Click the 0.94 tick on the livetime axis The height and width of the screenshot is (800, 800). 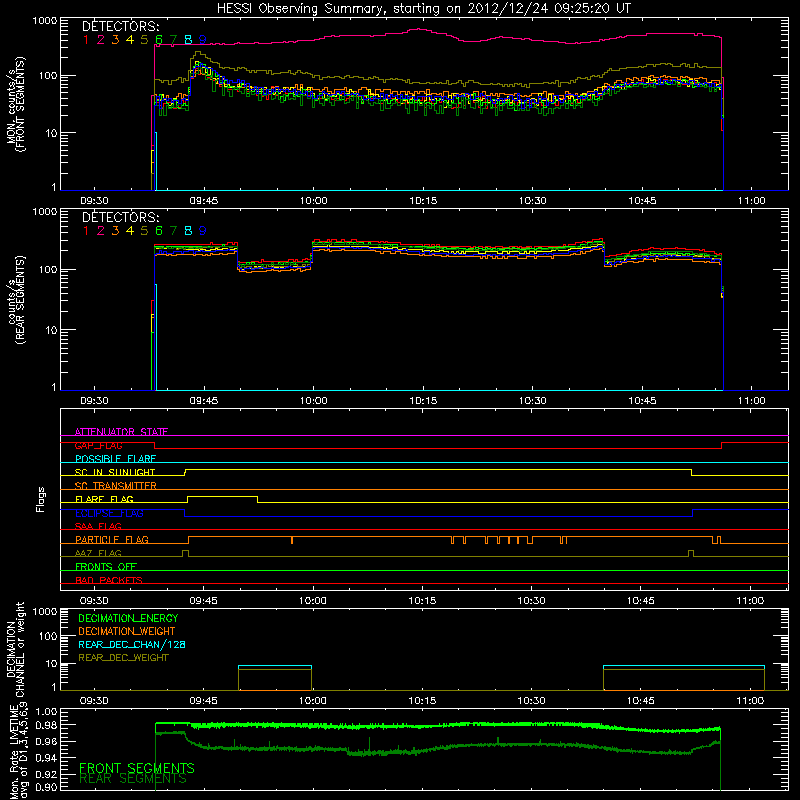point(47,758)
